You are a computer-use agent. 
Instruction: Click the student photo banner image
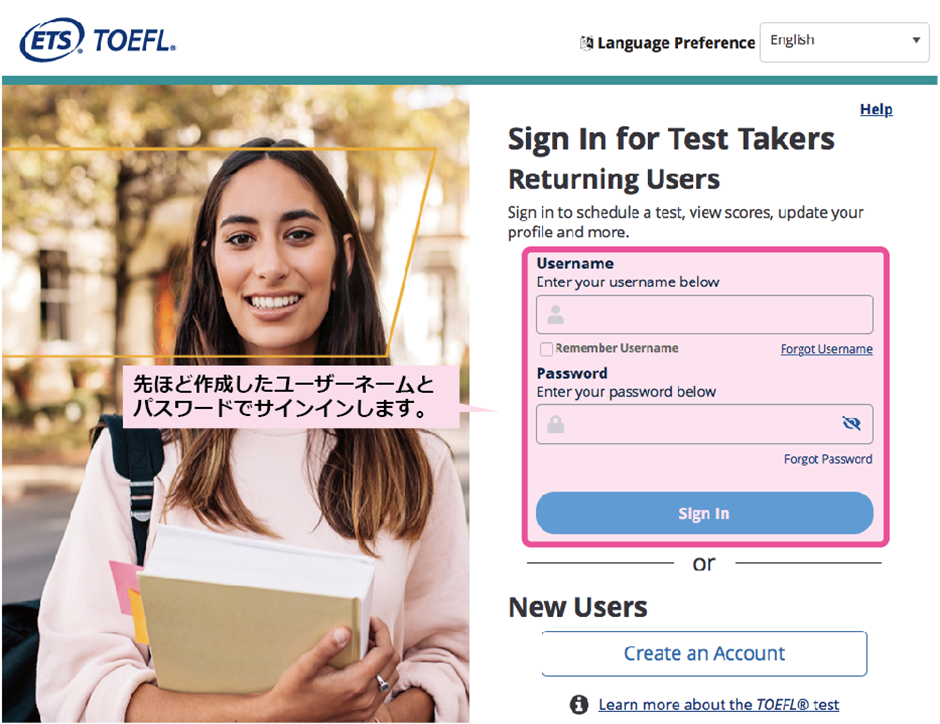click(x=236, y=403)
